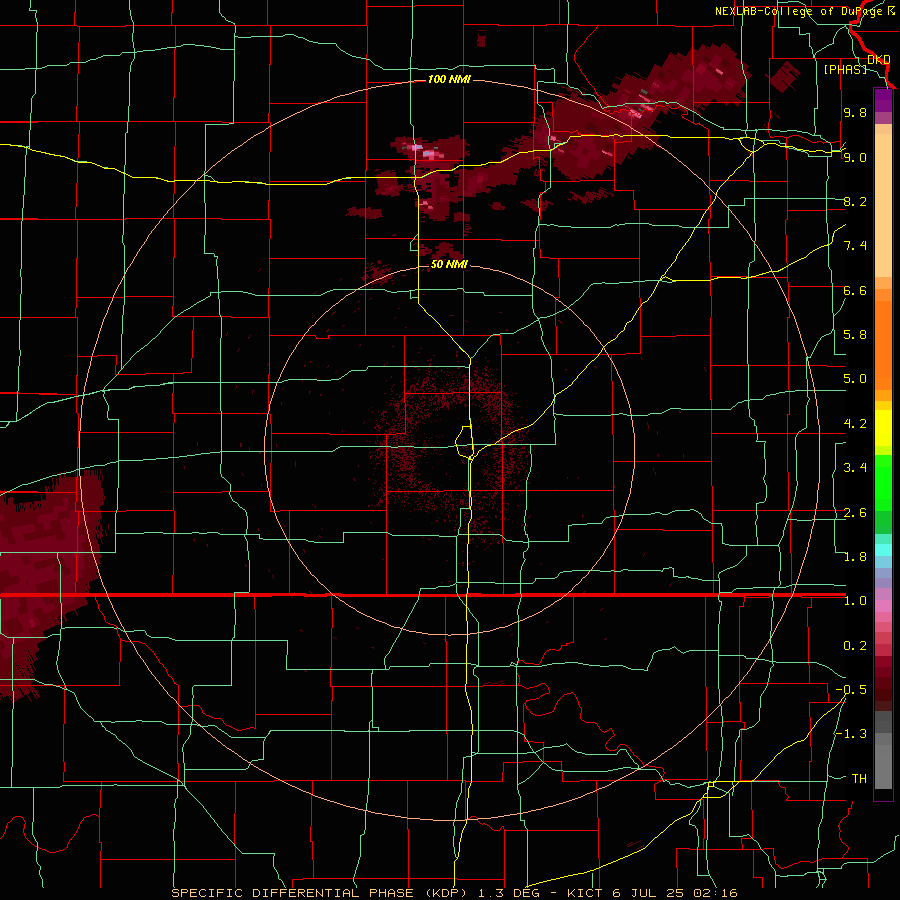Select the -1.3 value on the color scale

coord(851,734)
